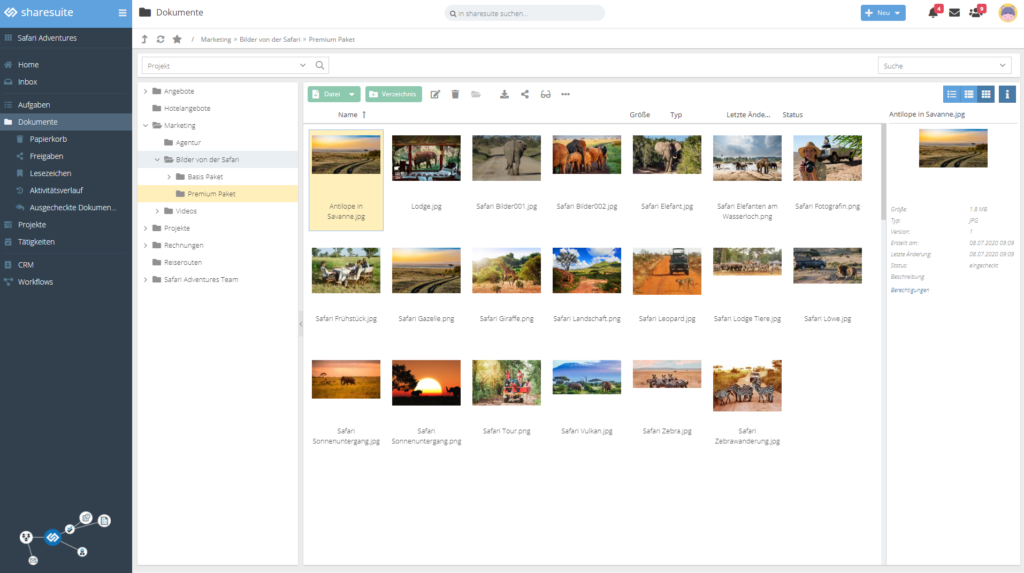Viewport: 1024px width, 573px height.
Task: Add bookmark with the star icon
Action: [x=177, y=39]
